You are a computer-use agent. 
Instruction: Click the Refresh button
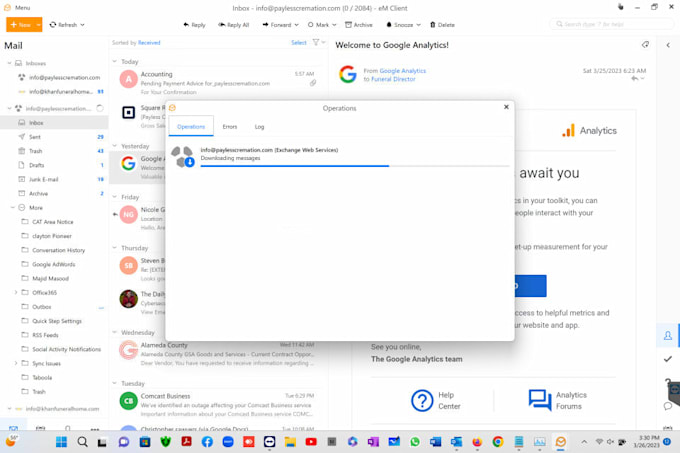(63, 25)
